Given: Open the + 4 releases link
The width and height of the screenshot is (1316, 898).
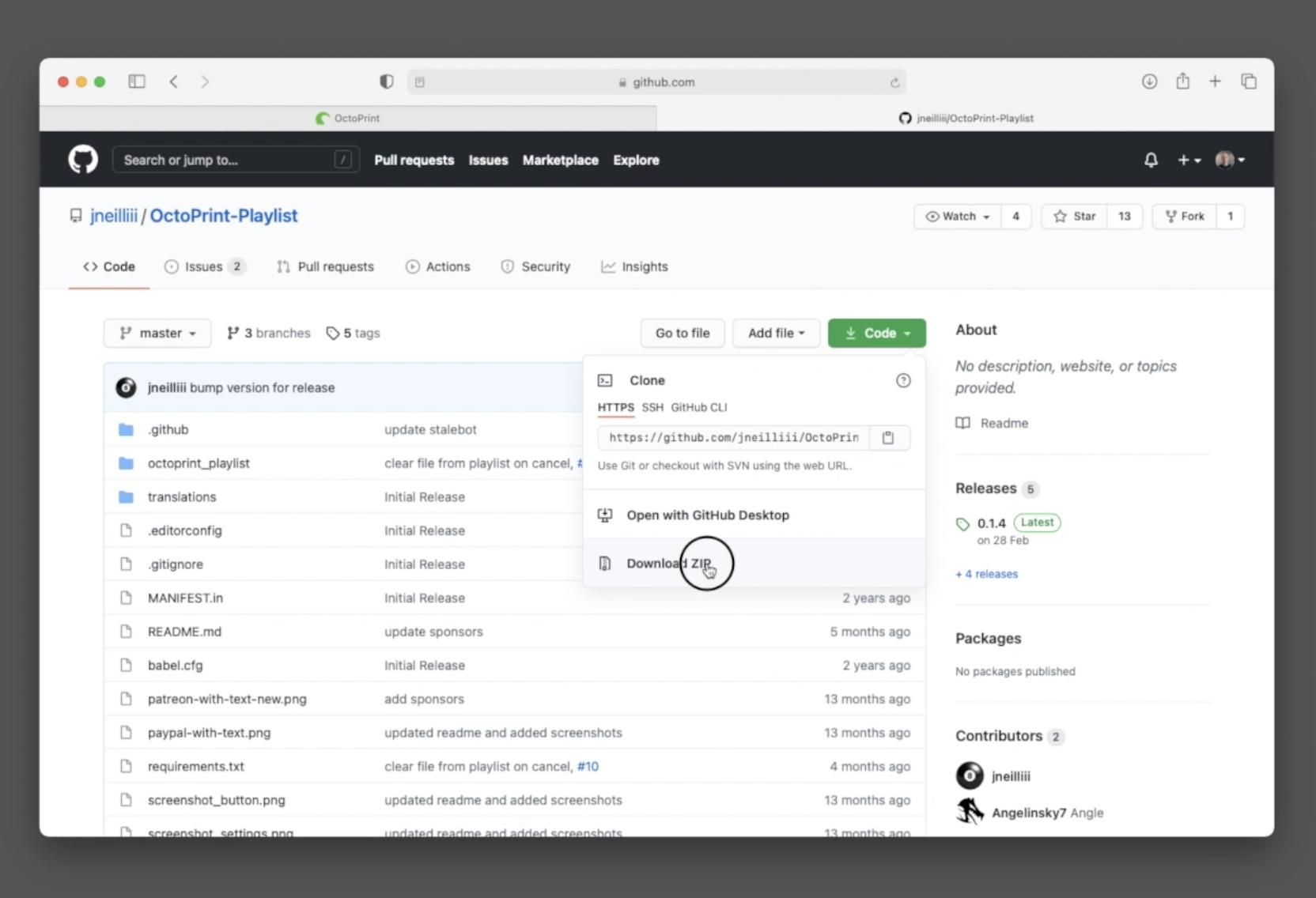Looking at the screenshot, I should [x=987, y=574].
